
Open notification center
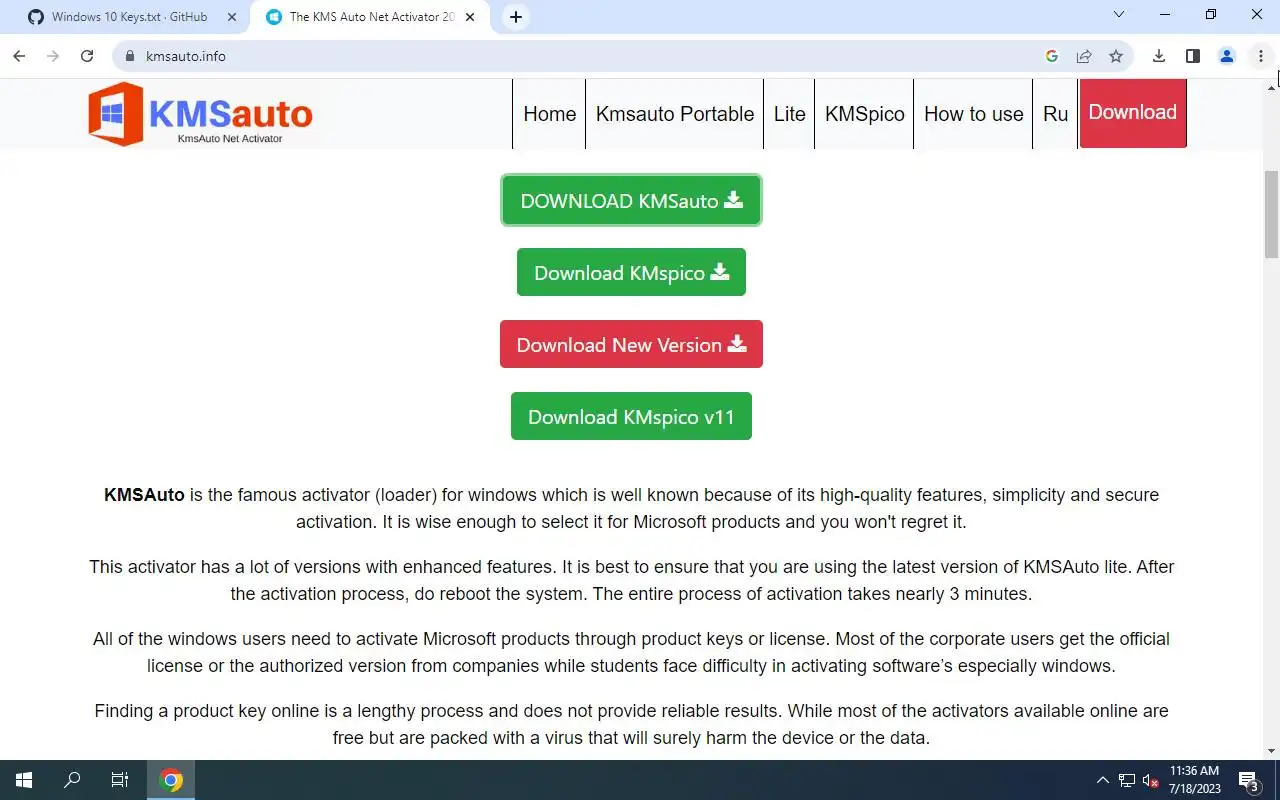1250,780
